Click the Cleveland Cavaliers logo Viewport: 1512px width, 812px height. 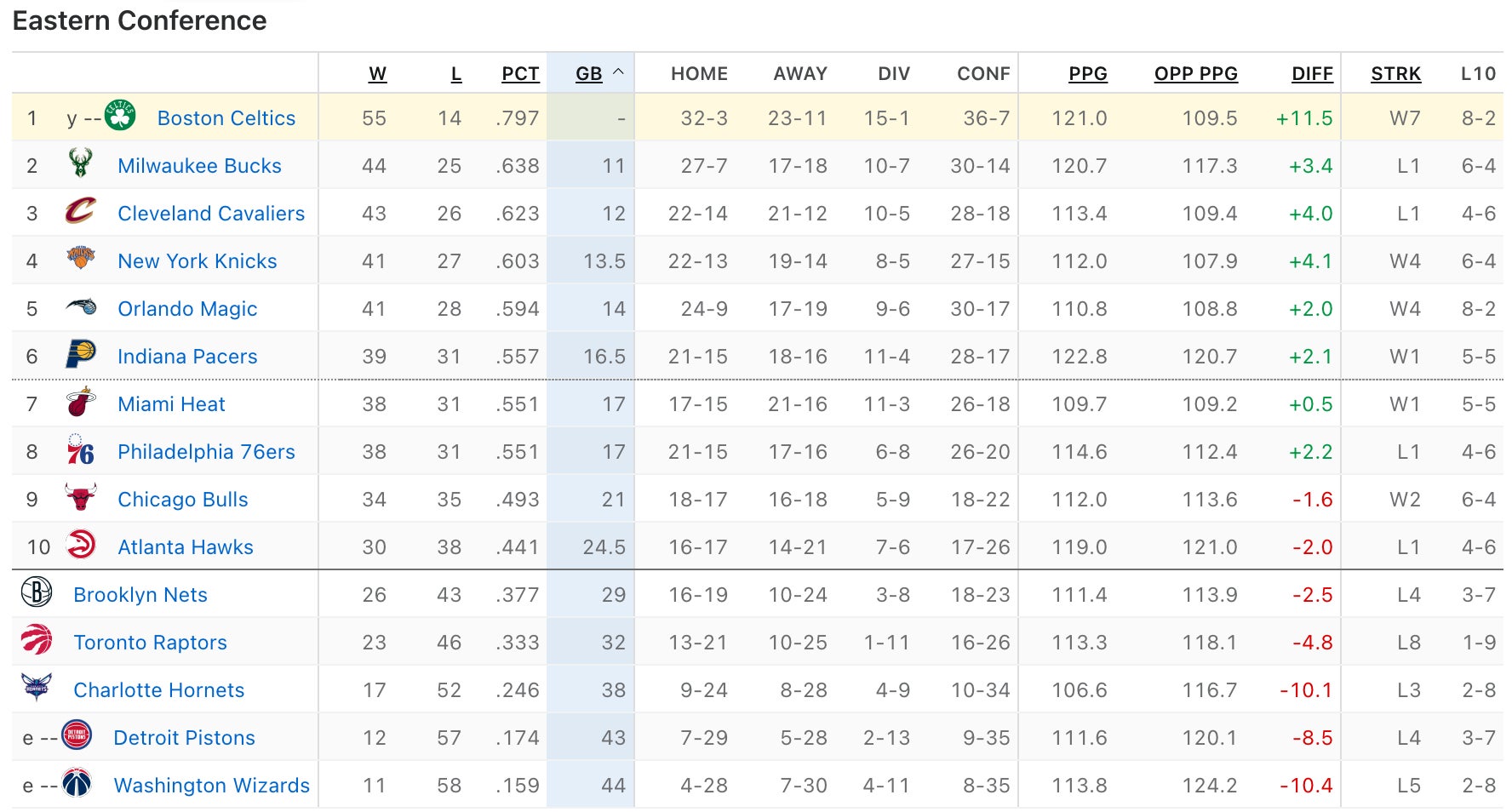[81, 211]
